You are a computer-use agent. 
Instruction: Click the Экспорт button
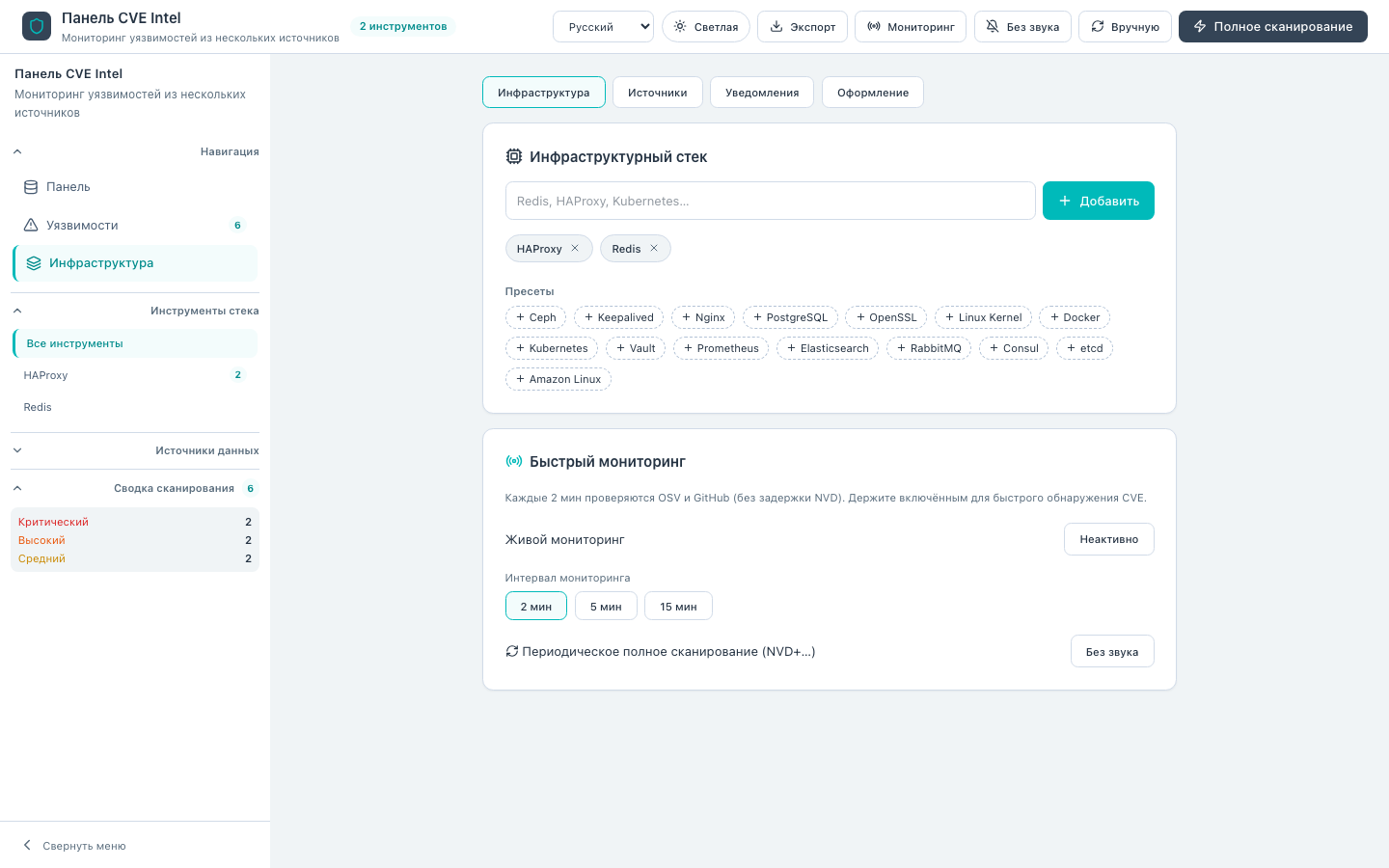pyautogui.click(x=803, y=27)
